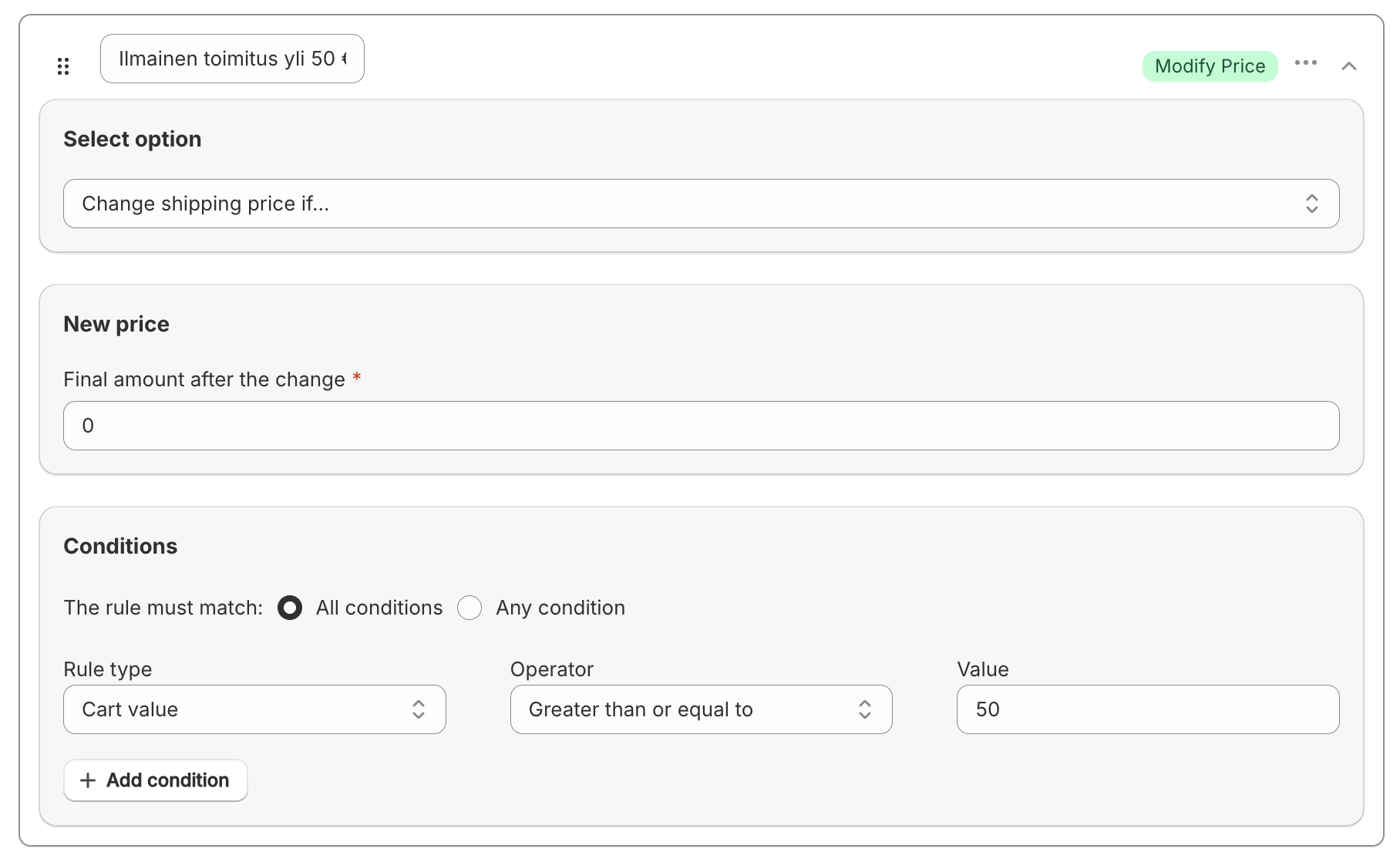This screenshot has height=859, width=1400.
Task: Click the New price section heading
Action: coord(116,324)
